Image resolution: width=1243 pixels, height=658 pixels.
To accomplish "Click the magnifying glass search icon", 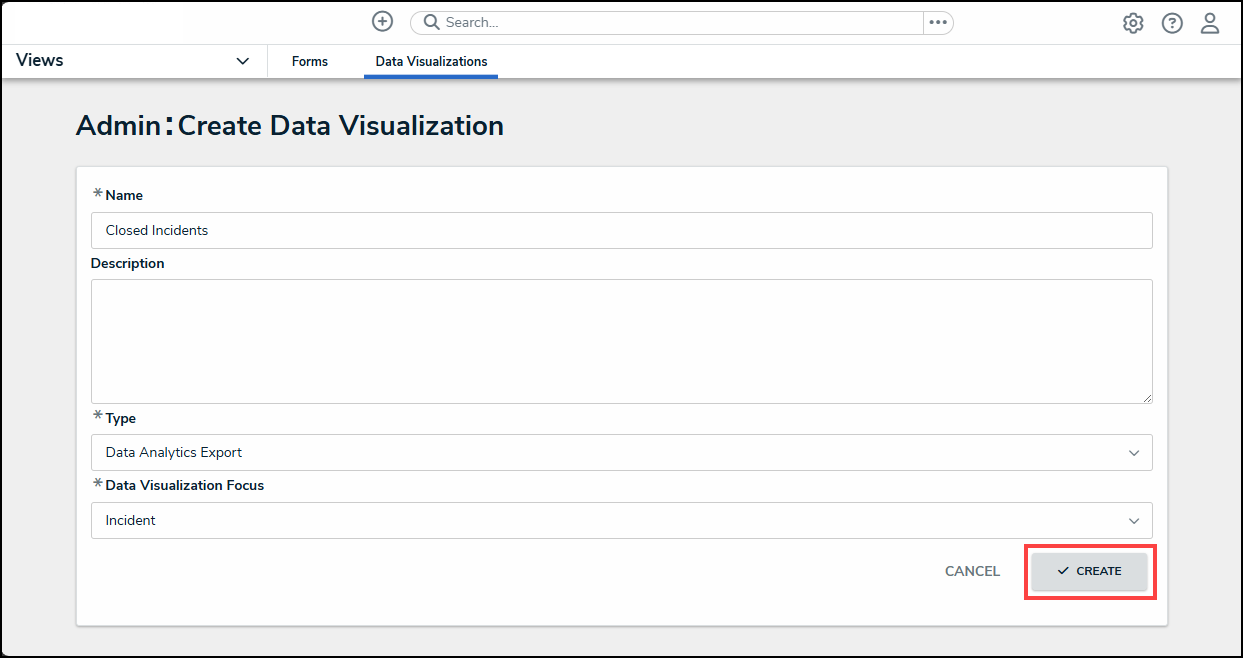I will [432, 23].
